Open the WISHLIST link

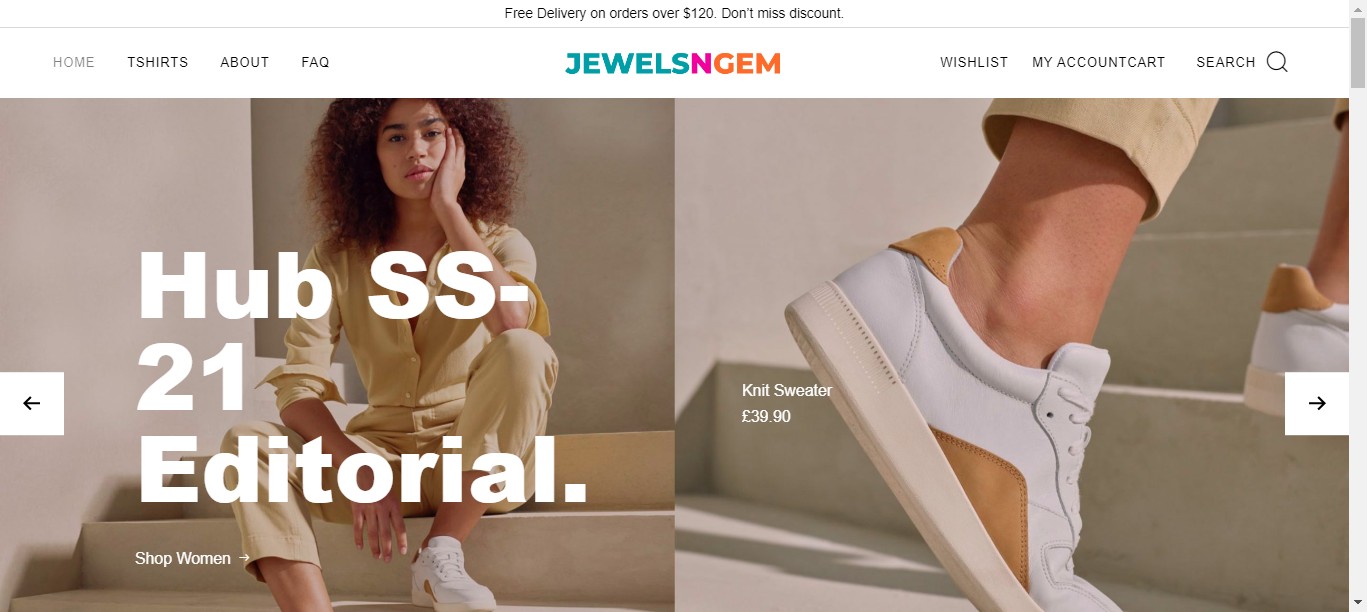click(974, 62)
